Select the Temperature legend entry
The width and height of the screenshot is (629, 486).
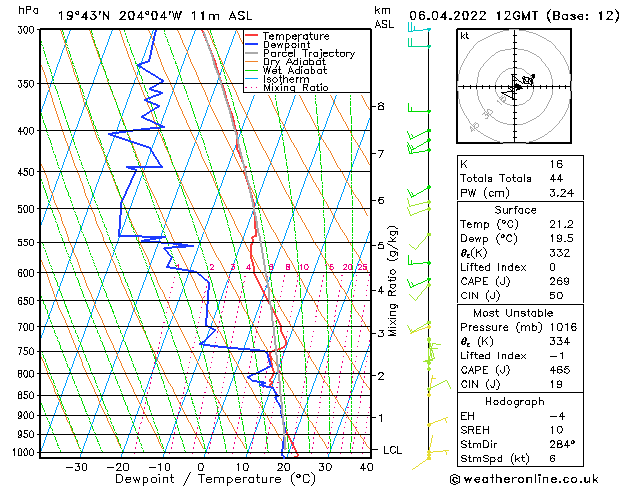point(296,36)
